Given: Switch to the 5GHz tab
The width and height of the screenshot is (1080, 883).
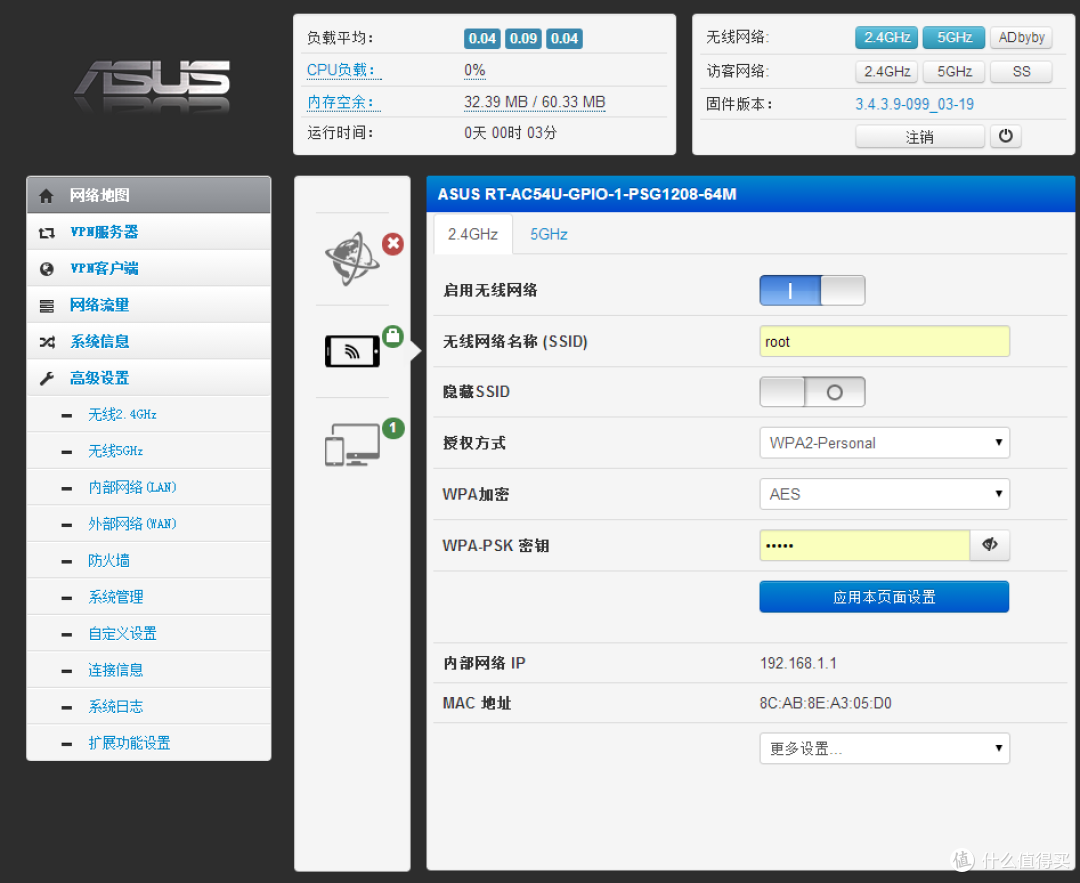Looking at the screenshot, I should (549, 234).
